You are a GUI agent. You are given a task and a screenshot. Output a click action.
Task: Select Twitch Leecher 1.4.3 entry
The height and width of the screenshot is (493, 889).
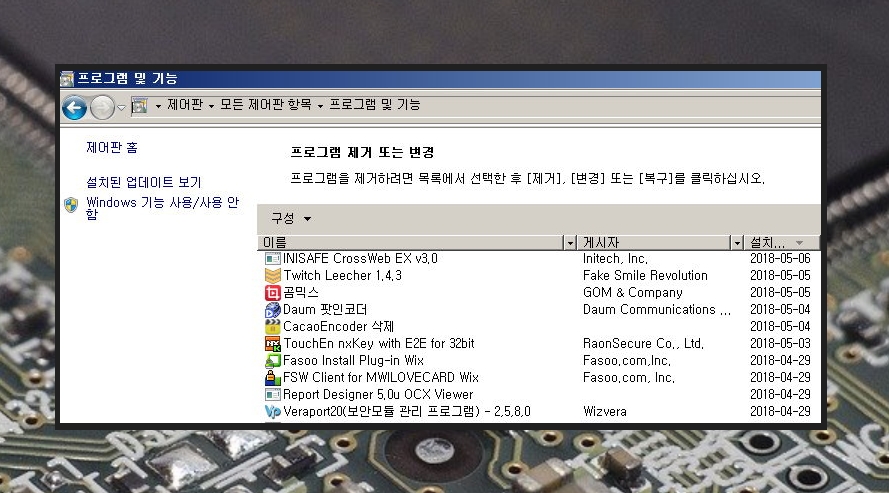point(342,276)
